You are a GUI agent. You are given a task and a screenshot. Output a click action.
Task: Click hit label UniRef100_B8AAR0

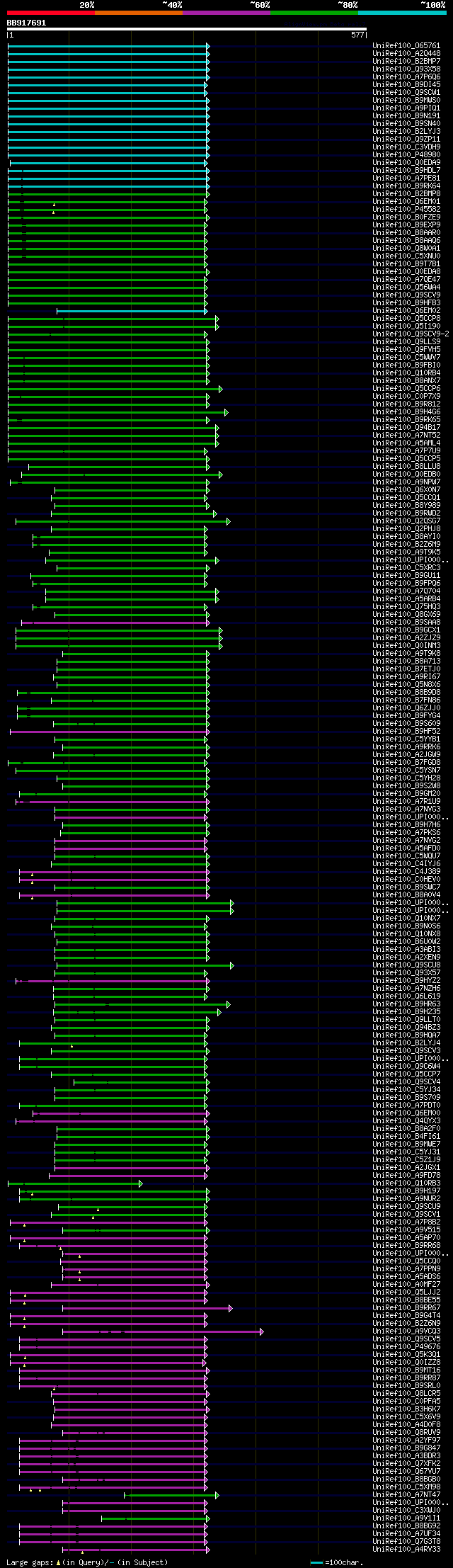pyautogui.click(x=406, y=233)
